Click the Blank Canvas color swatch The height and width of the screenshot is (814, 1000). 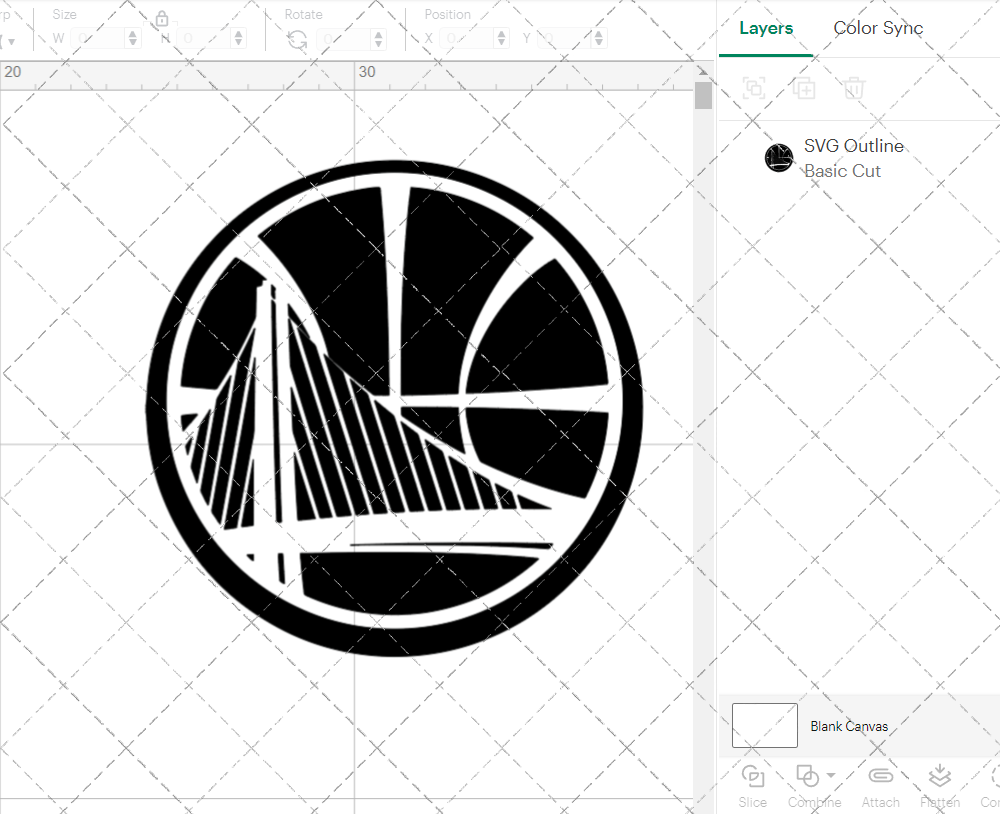764,725
